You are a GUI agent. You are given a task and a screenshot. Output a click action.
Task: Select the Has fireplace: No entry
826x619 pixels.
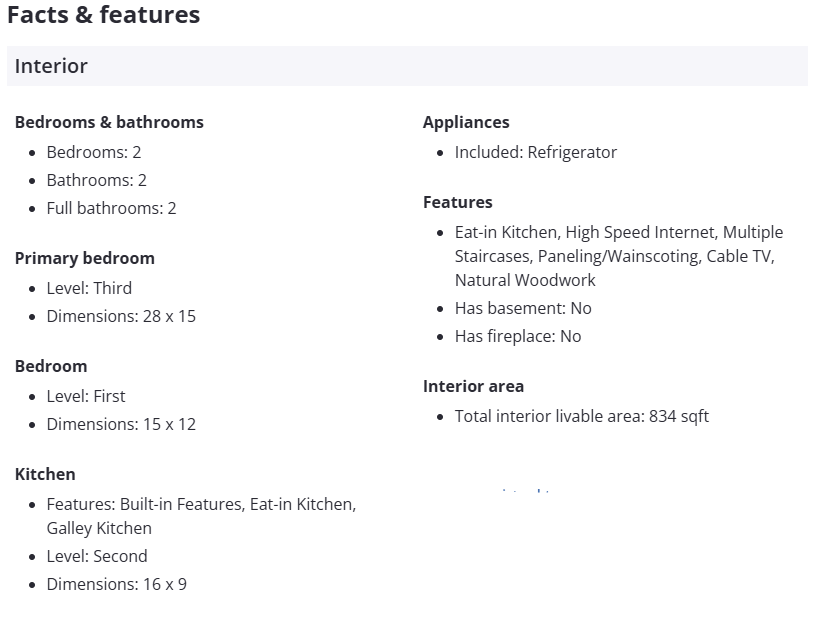(518, 336)
